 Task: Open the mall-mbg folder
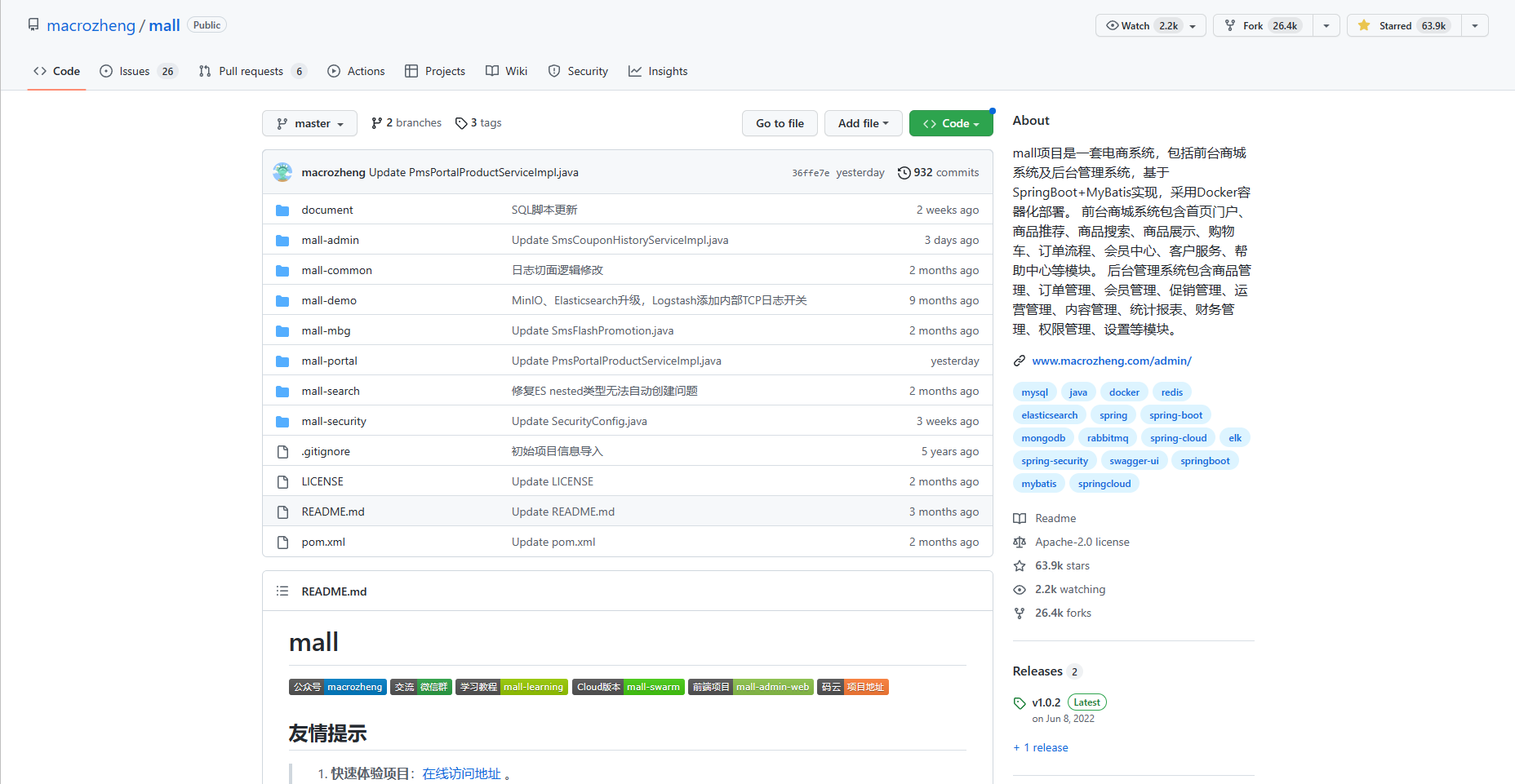(326, 330)
